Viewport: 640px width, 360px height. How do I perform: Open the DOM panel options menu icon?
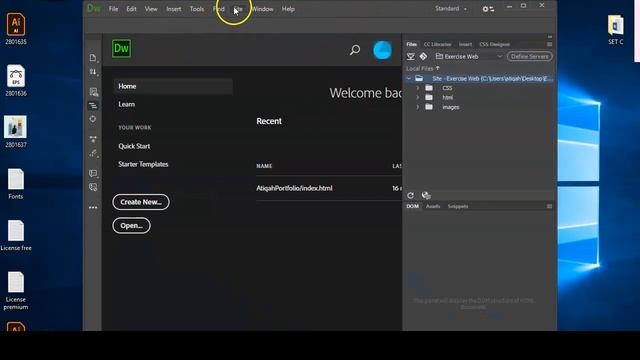(549, 206)
